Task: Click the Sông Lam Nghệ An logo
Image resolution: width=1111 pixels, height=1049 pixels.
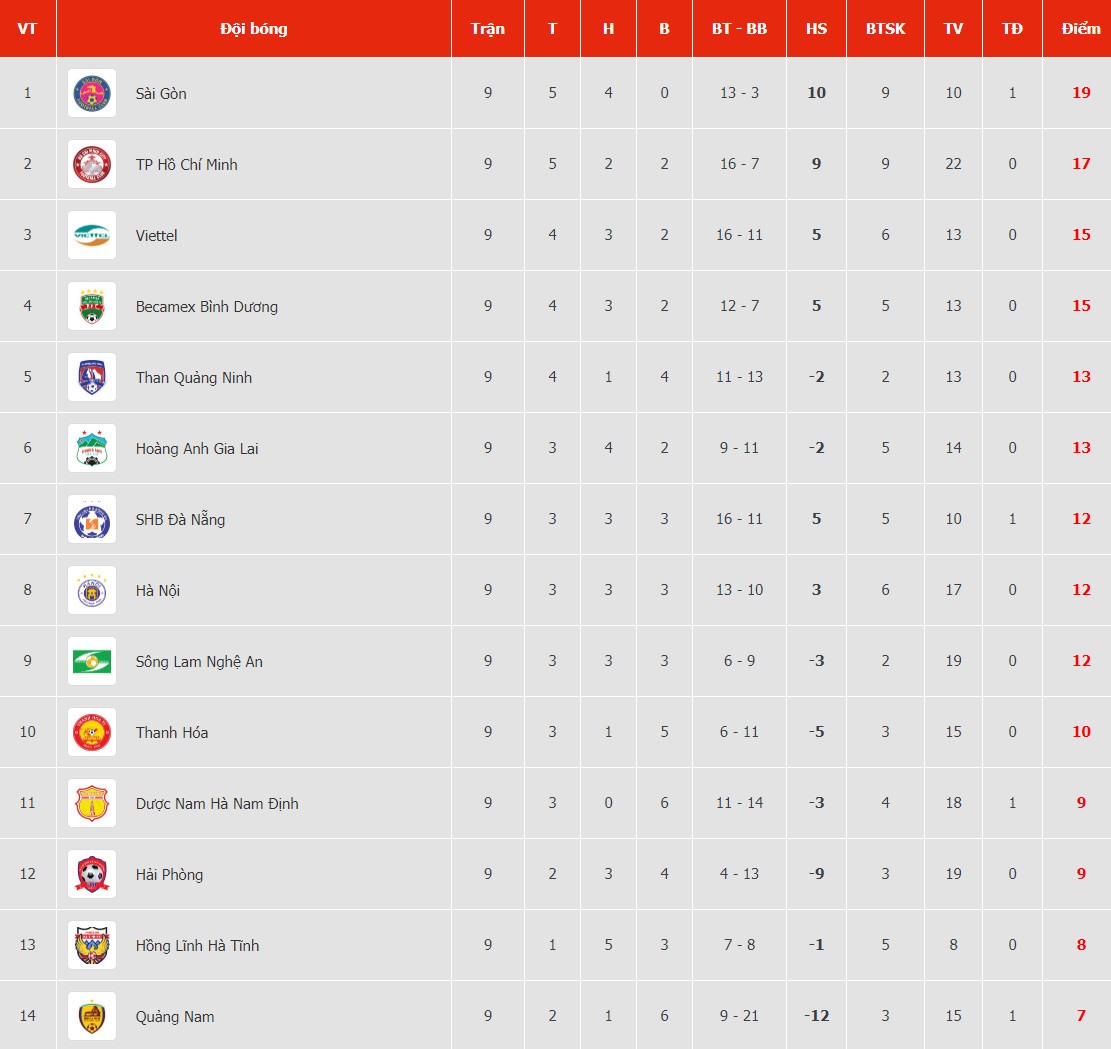Action: [x=92, y=661]
